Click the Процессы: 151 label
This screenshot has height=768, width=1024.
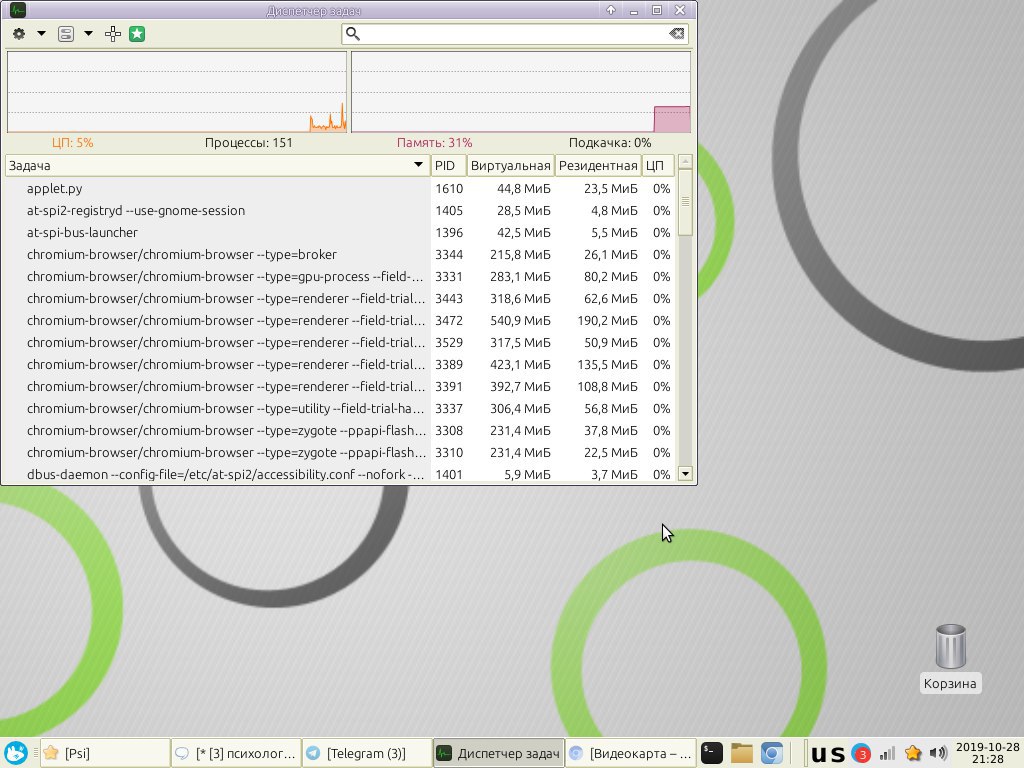tap(249, 142)
